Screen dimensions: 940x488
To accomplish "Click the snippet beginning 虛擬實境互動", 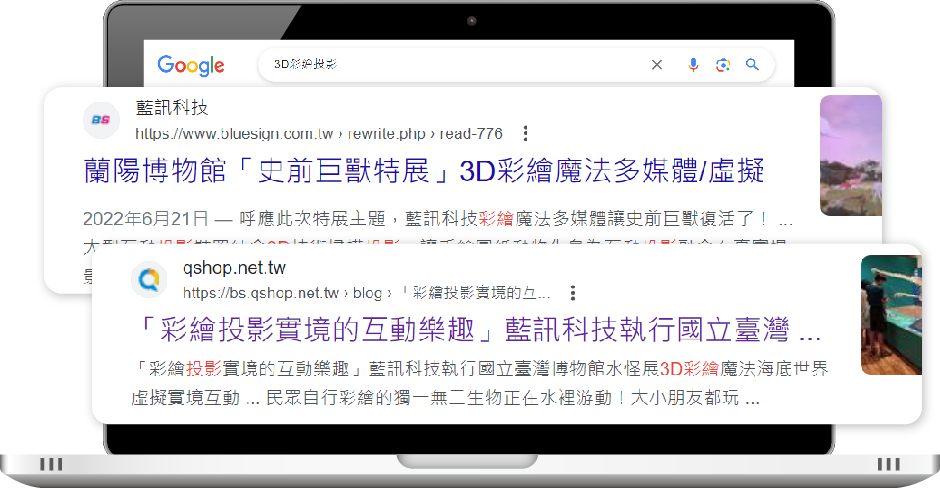I will pyautogui.click(x=446, y=397).
